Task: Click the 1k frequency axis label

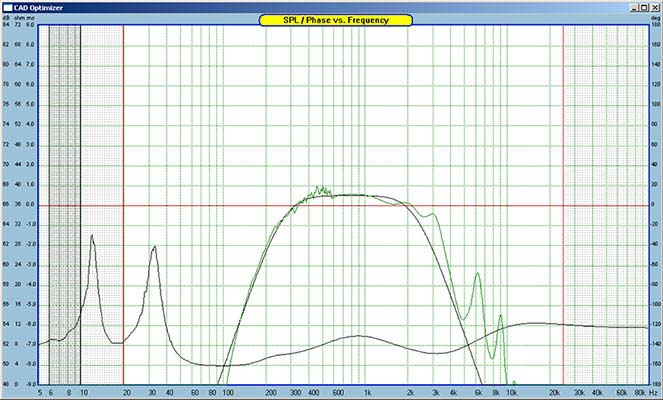Action: pyautogui.click(x=370, y=393)
